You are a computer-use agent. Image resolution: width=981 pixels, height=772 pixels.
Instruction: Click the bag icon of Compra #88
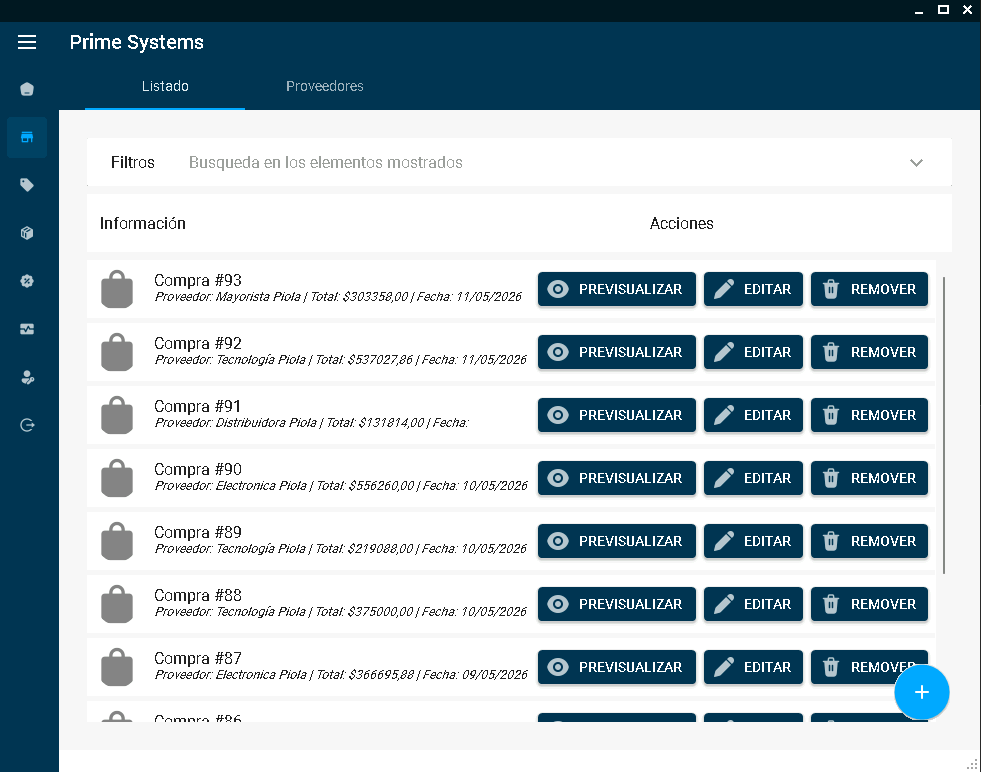(x=117, y=604)
